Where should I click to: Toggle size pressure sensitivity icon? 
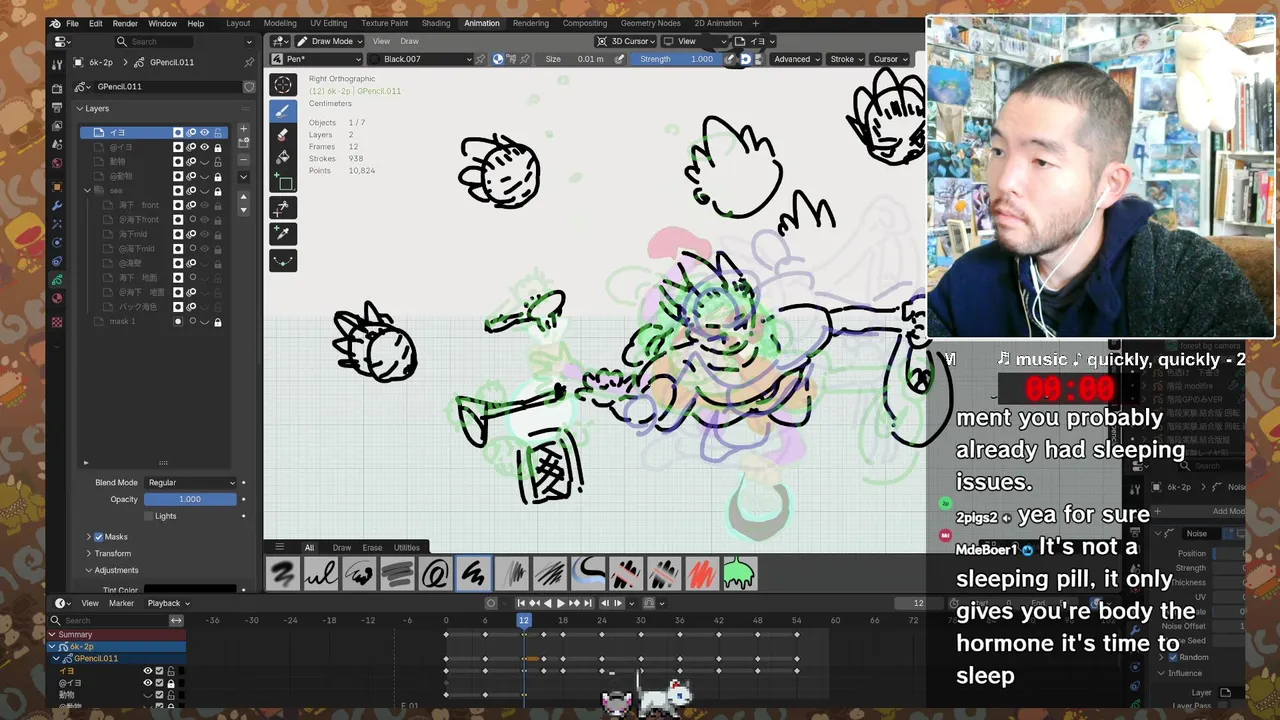coord(620,59)
